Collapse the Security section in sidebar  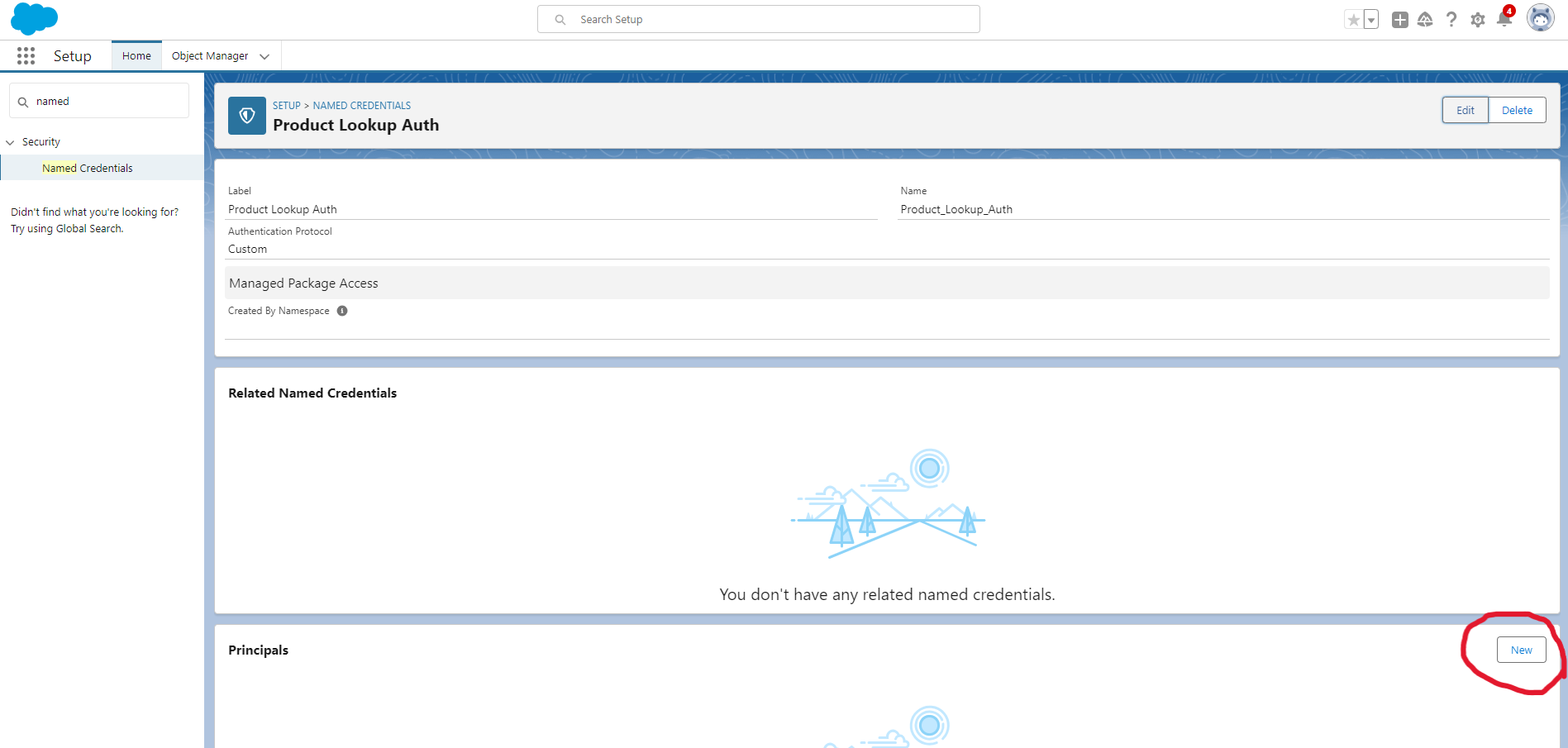coord(9,141)
